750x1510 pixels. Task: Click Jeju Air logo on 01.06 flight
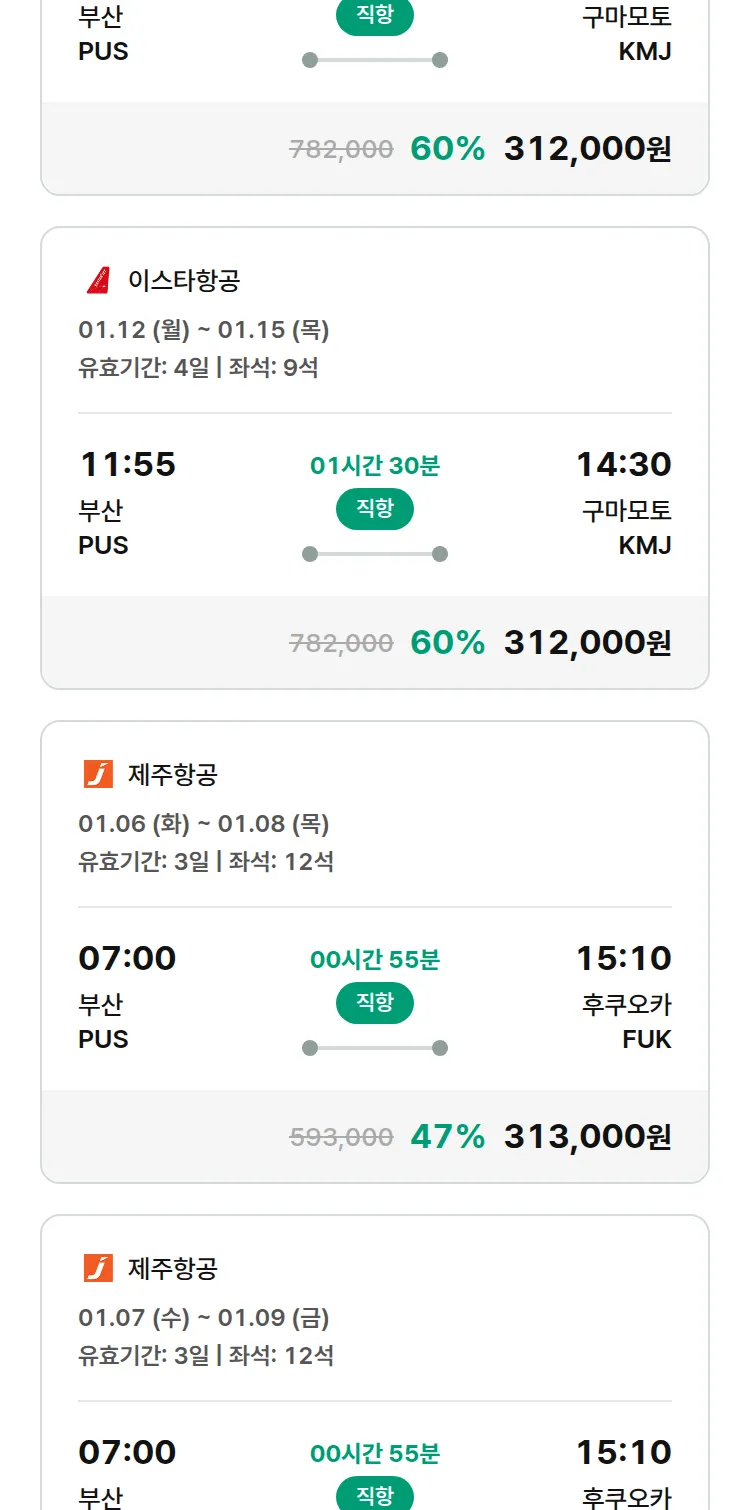[x=98, y=775]
